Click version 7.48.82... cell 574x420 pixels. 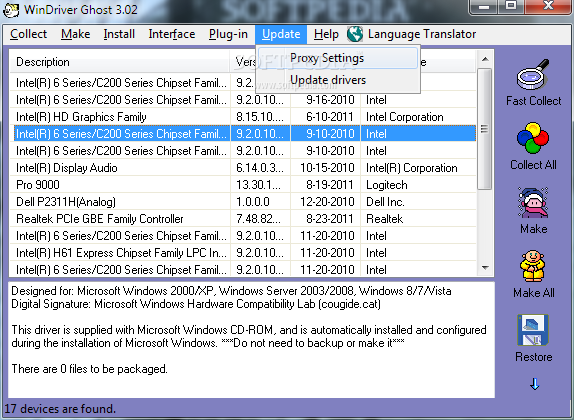[260, 219]
